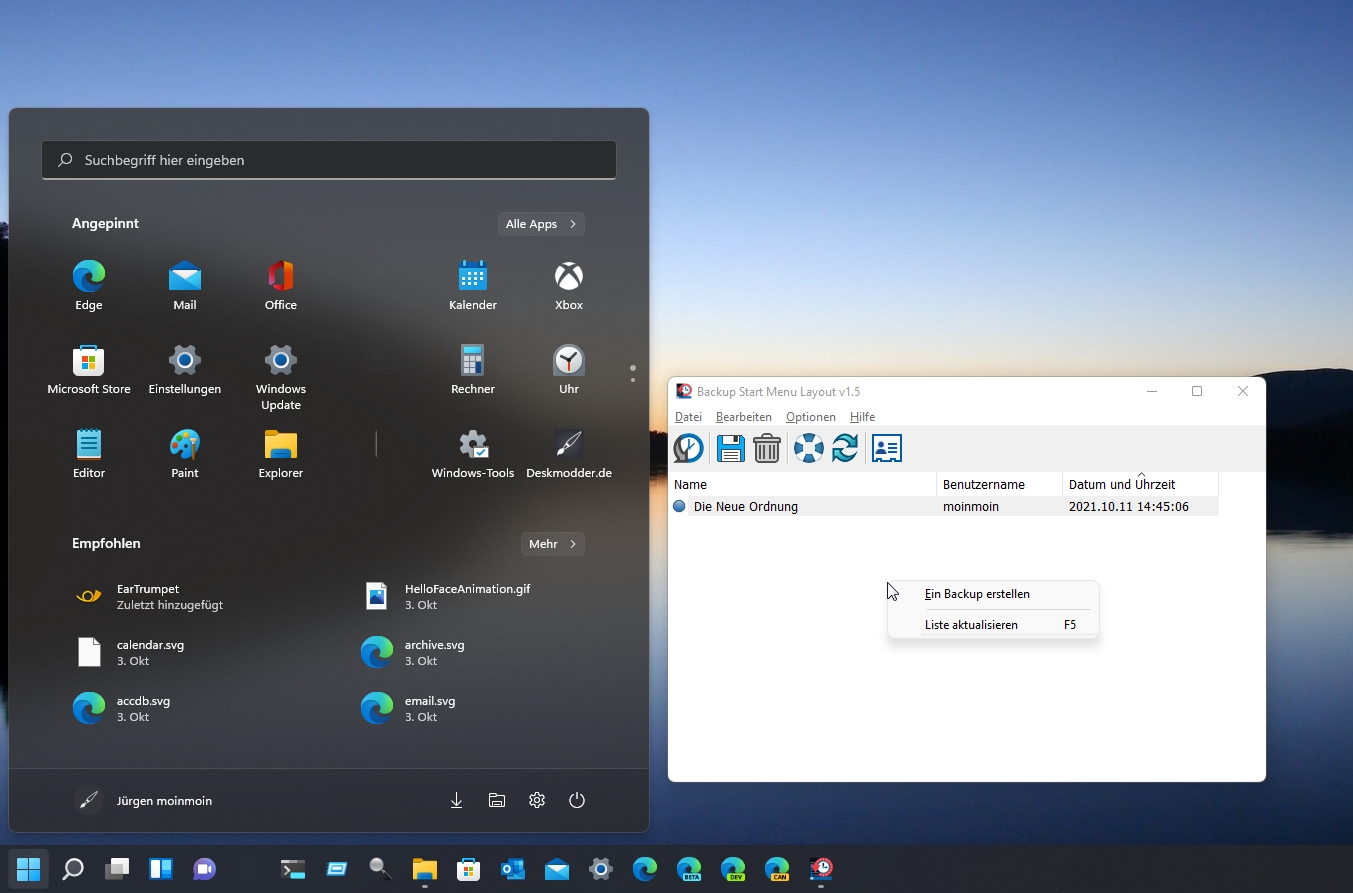Click the restore backup clock icon

pyautogui.click(x=688, y=448)
